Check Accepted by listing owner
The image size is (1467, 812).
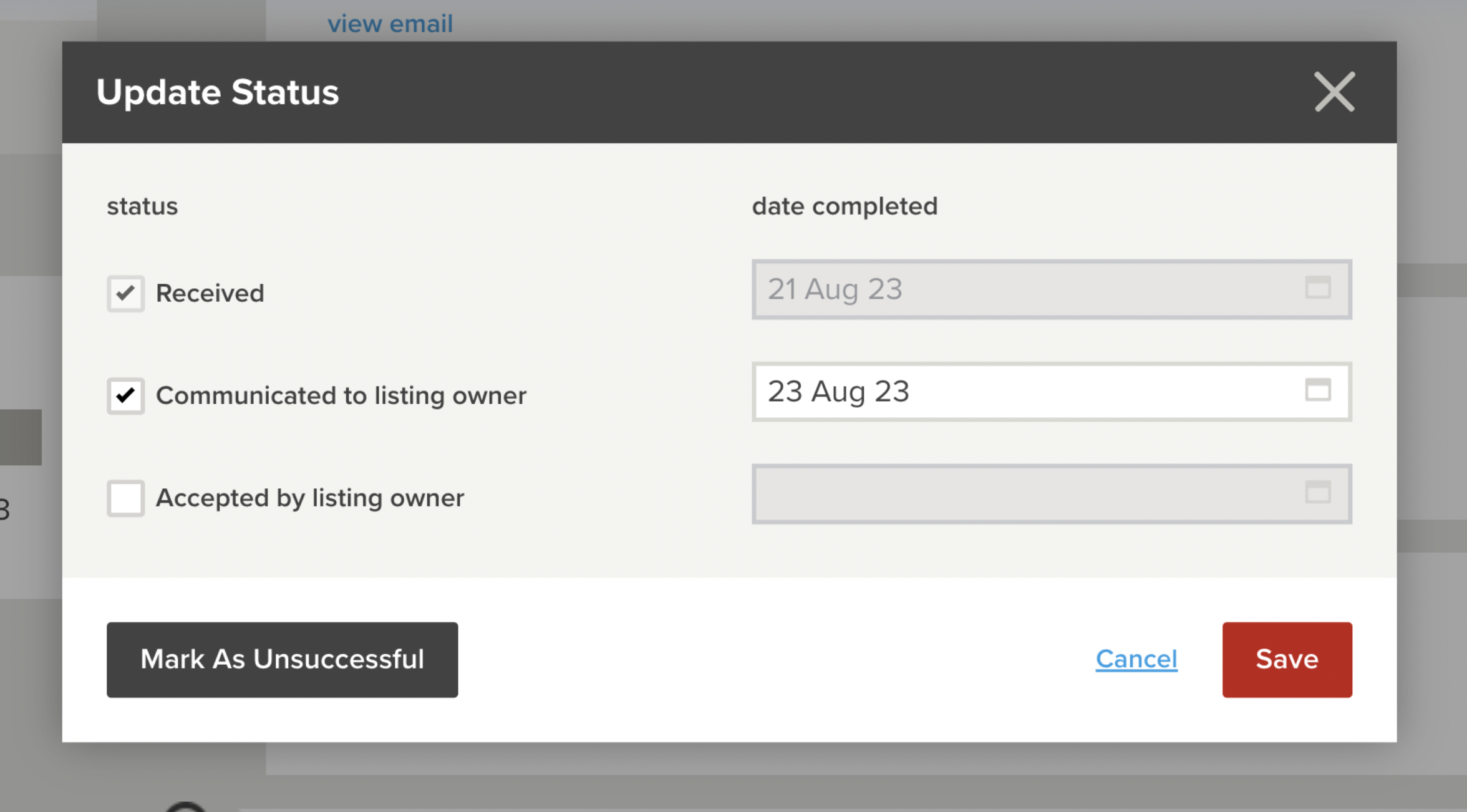125,498
